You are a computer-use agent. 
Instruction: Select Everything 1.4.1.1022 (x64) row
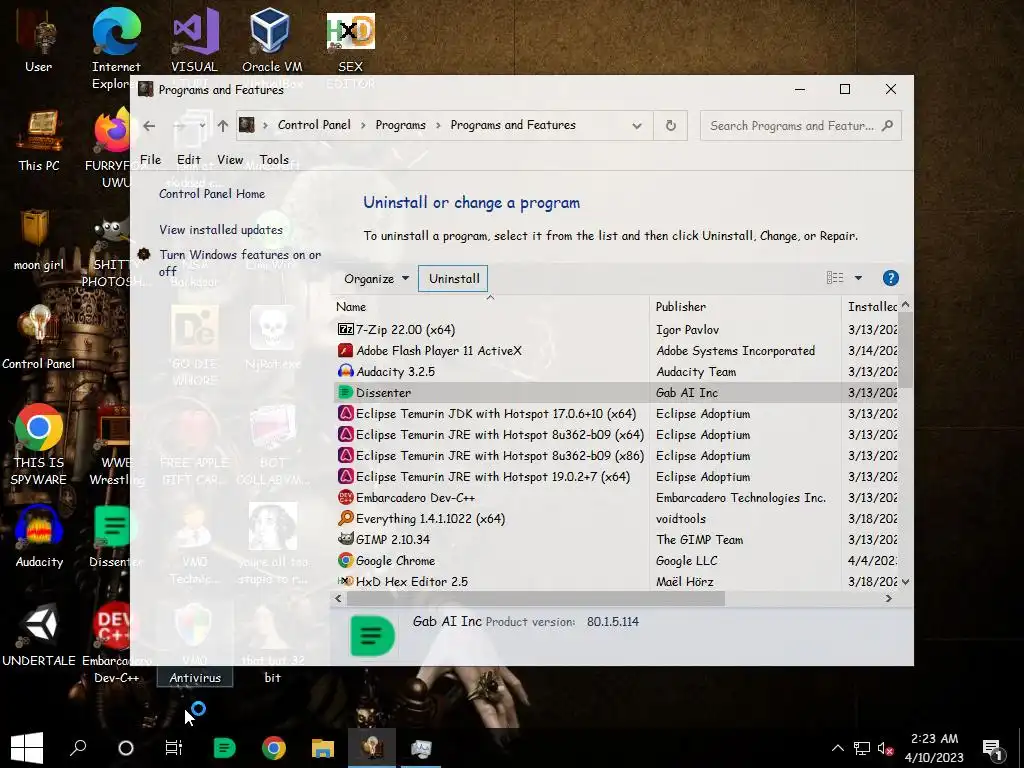coord(617,519)
